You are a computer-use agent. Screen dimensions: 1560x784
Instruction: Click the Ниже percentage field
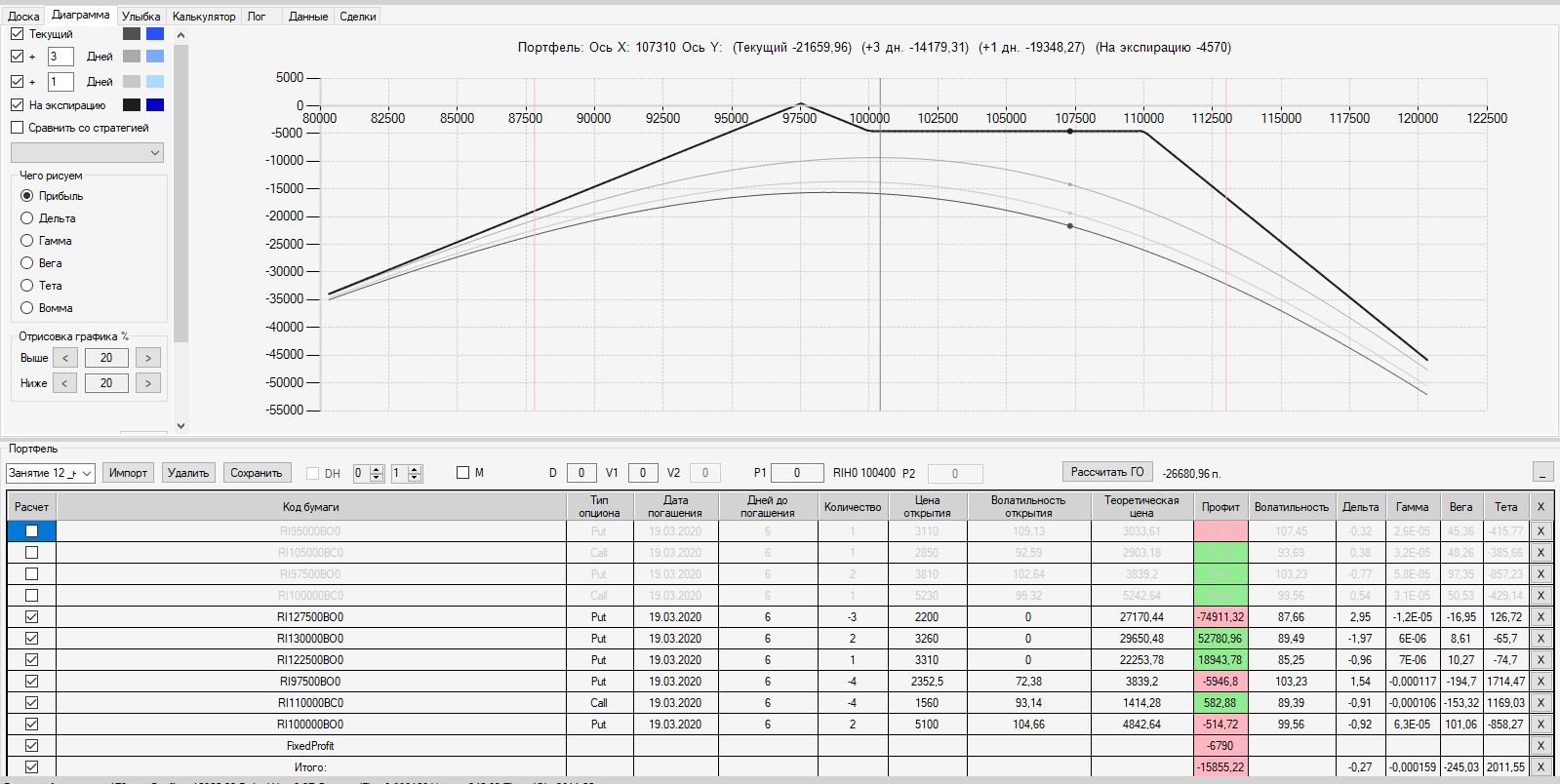coord(106,383)
